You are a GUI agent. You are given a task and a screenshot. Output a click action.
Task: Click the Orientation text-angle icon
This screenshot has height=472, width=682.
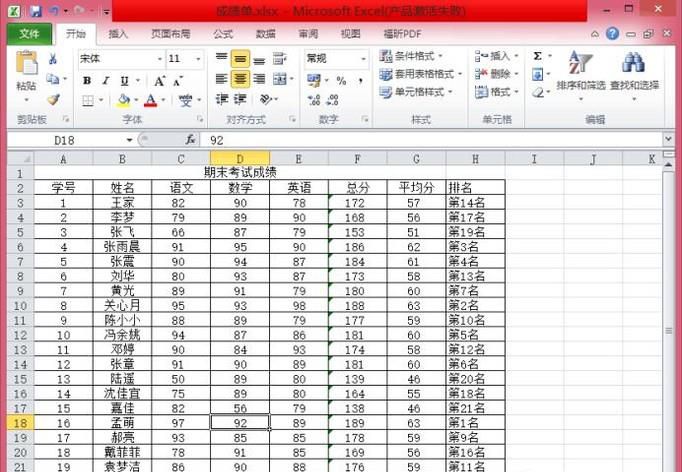(265, 100)
